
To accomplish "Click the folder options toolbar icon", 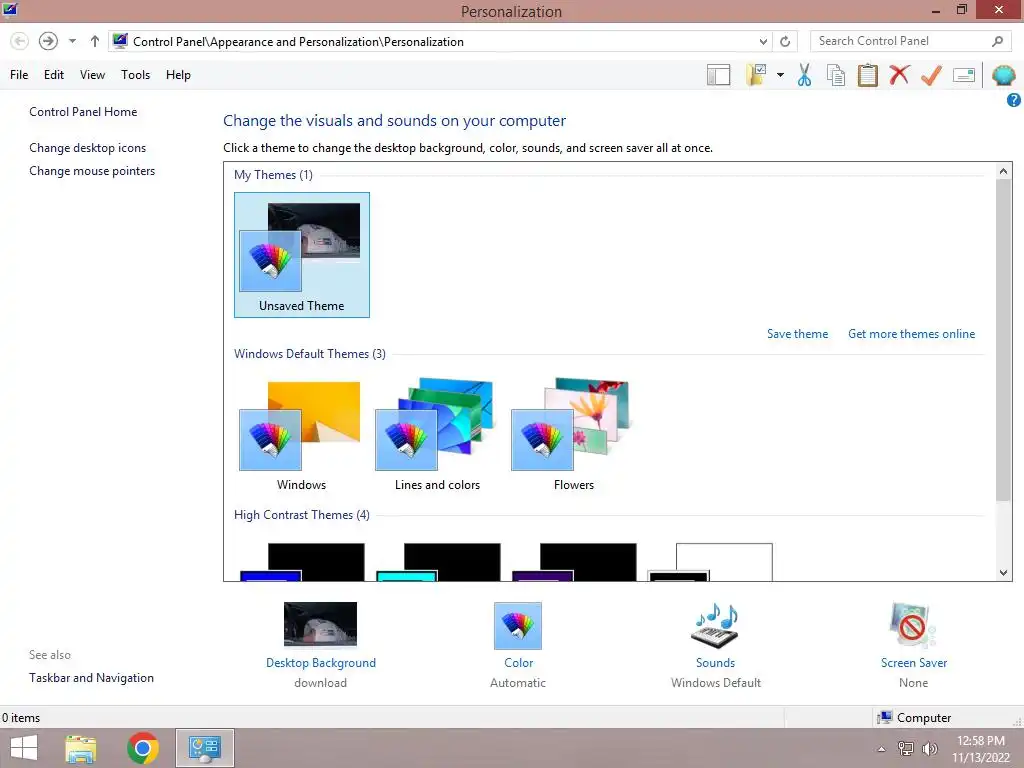I will (756, 75).
